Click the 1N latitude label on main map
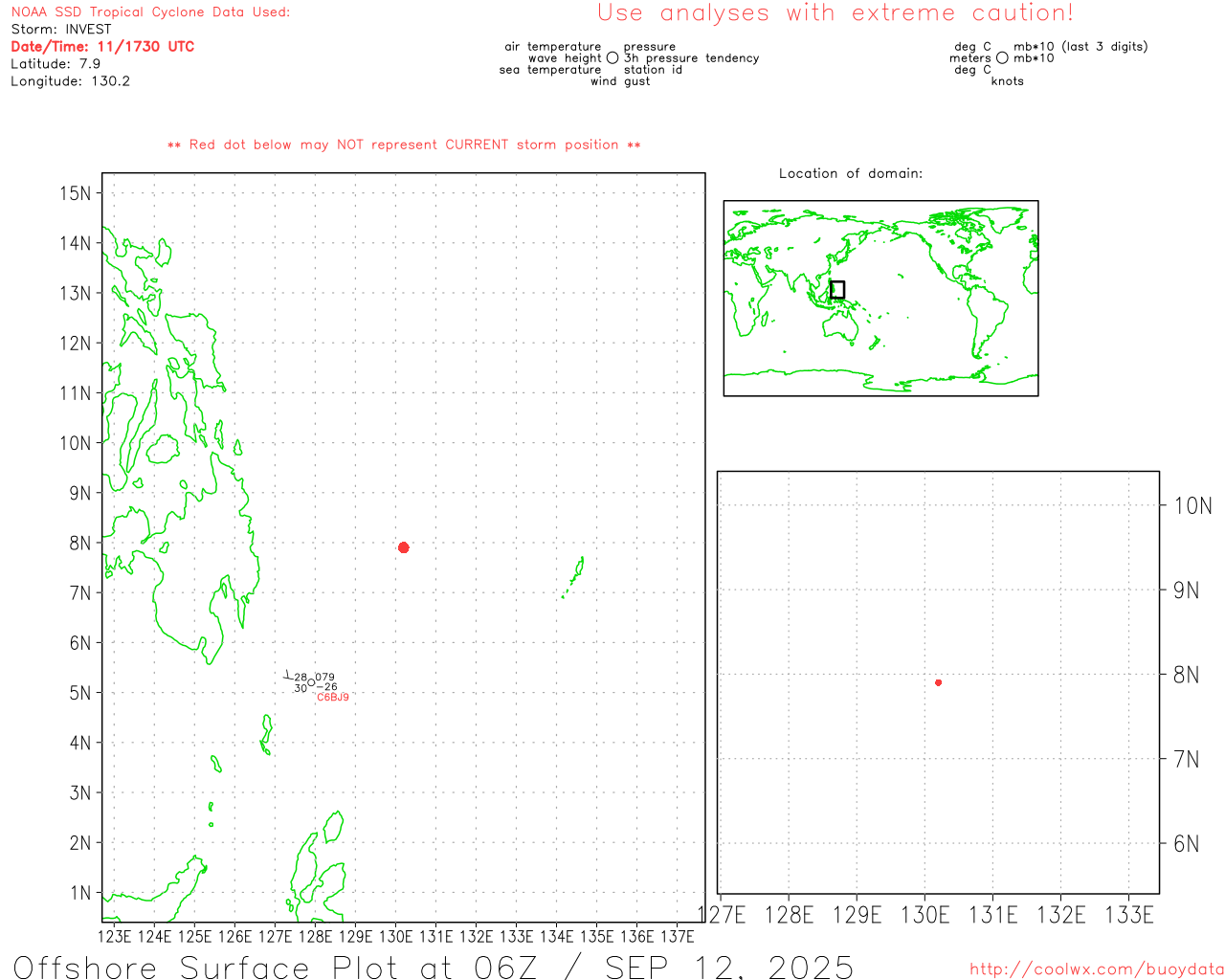The image size is (1225, 980). 80,893
